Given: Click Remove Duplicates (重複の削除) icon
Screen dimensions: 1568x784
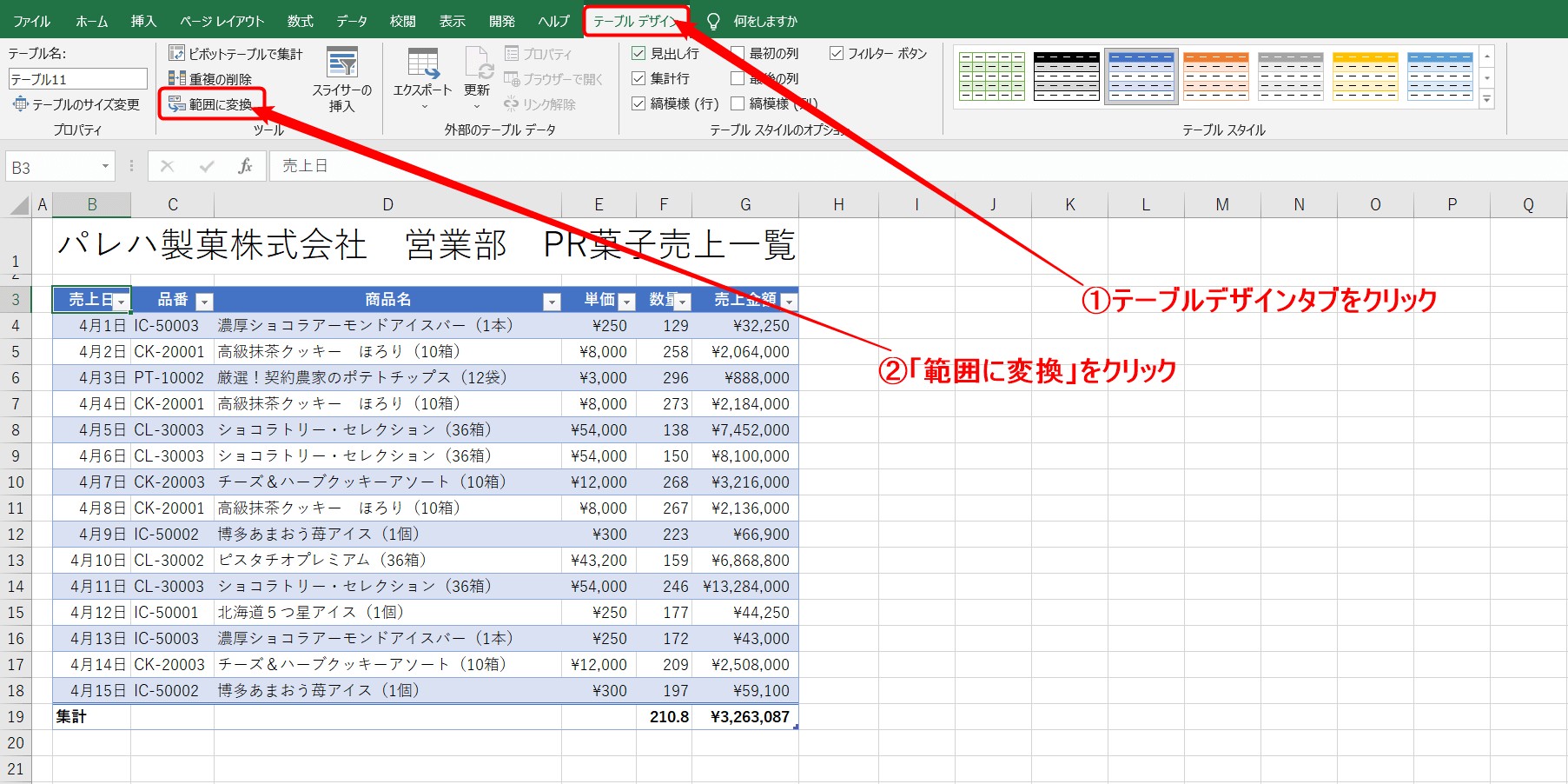Looking at the screenshot, I should click(176, 79).
